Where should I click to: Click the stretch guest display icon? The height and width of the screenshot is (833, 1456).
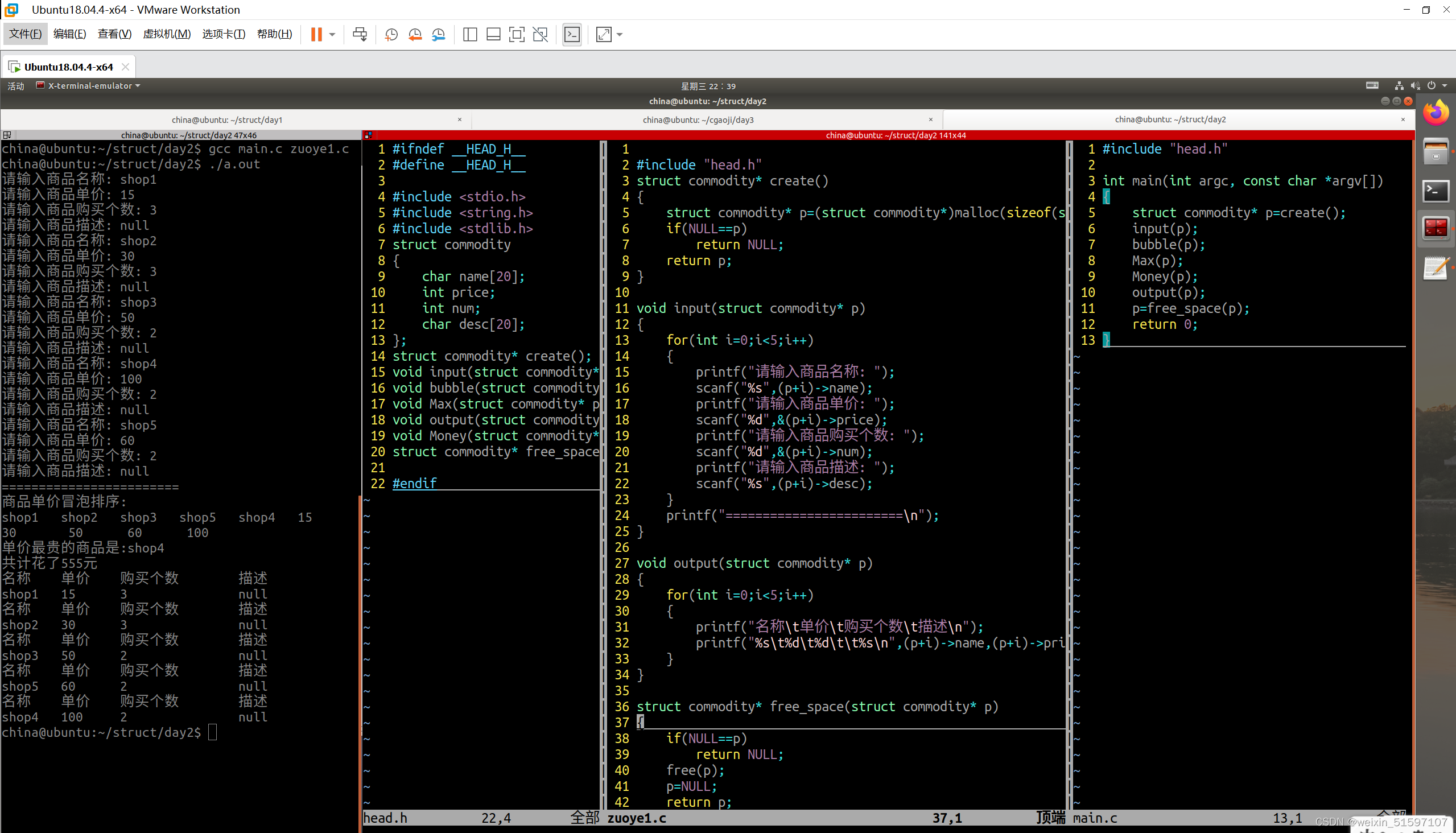tap(604, 34)
